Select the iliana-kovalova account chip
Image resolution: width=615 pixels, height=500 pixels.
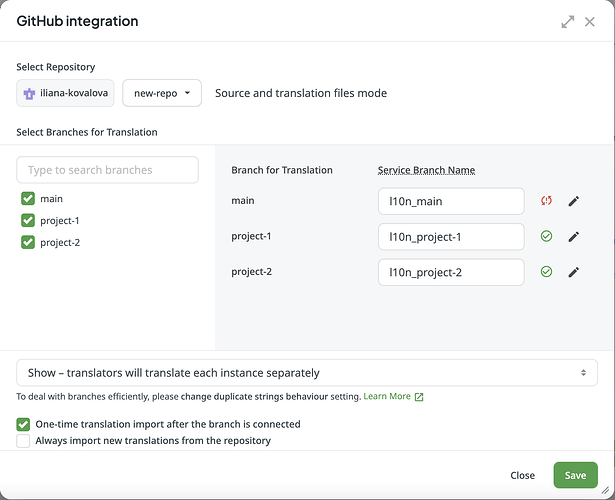click(65, 93)
